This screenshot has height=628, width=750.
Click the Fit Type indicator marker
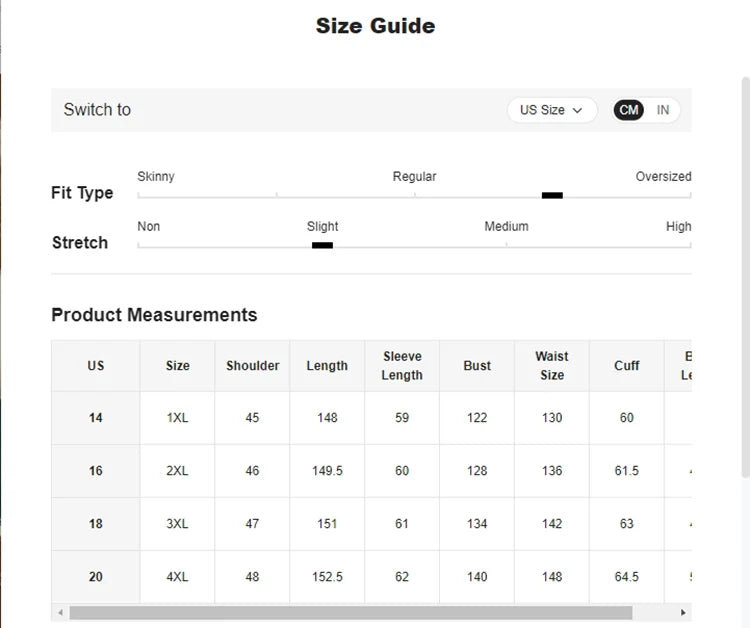(552, 196)
